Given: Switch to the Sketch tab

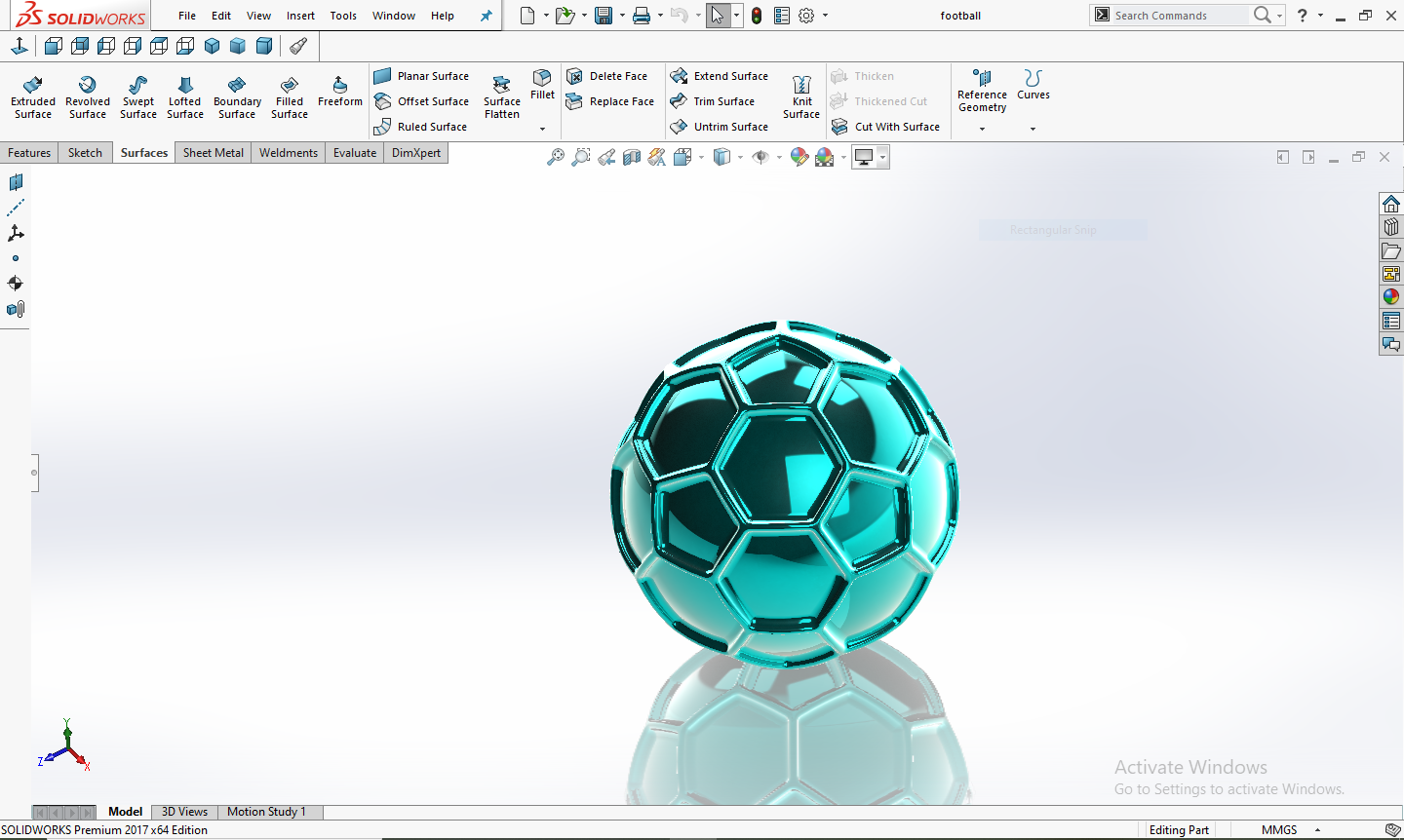Looking at the screenshot, I should point(85,153).
